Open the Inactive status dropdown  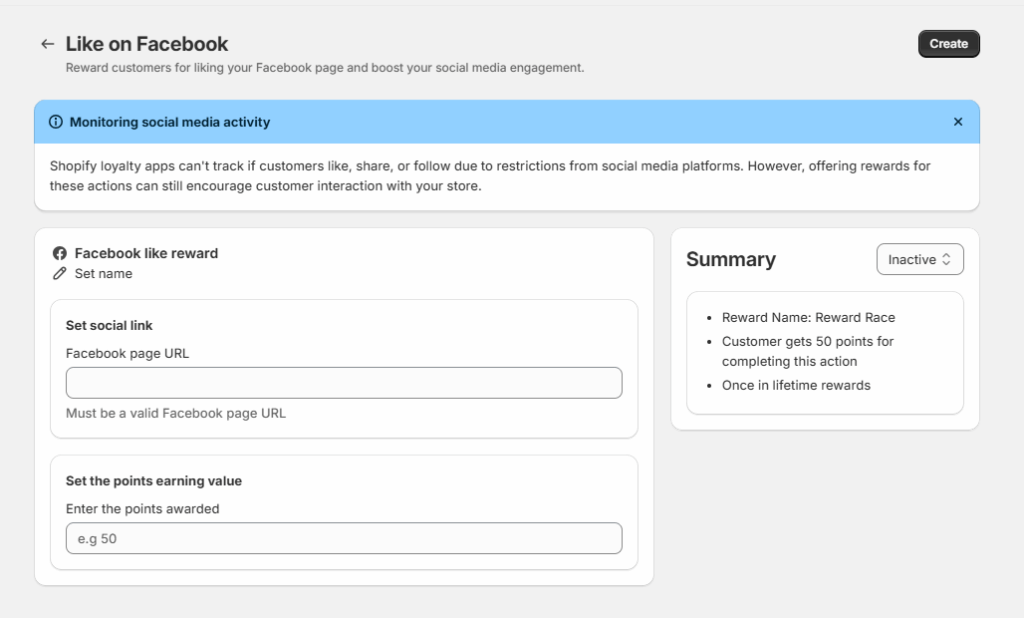coord(920,259)
